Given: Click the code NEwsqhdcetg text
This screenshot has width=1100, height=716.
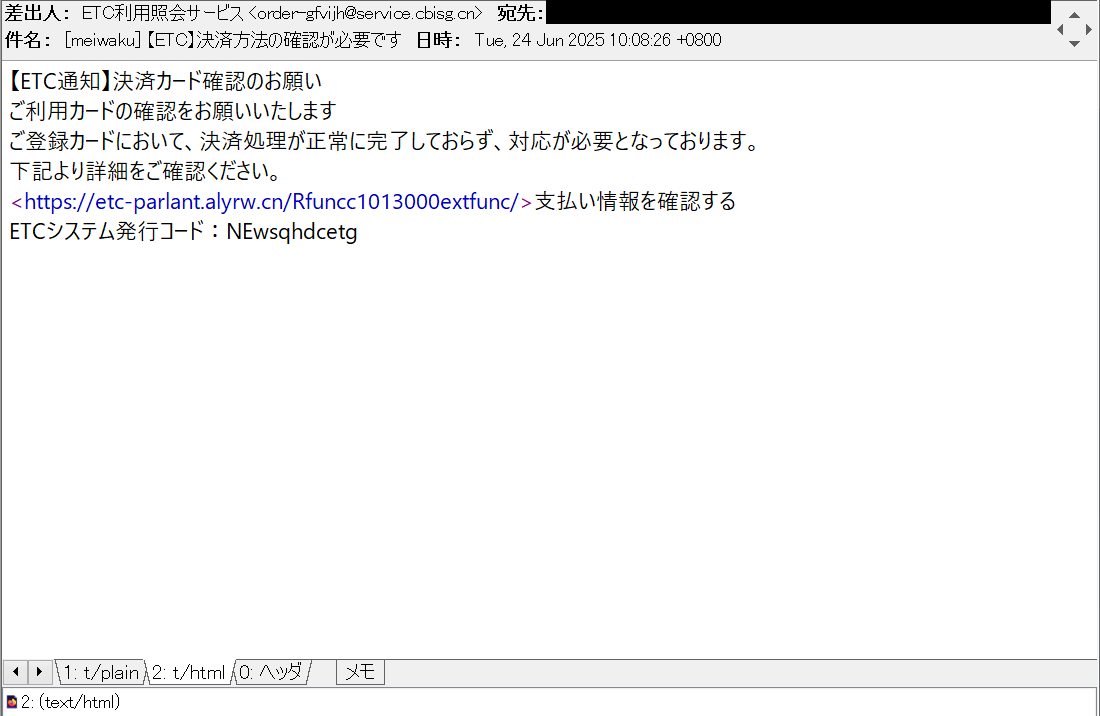Looking at the screenshot, I should (x=292, y=231).
